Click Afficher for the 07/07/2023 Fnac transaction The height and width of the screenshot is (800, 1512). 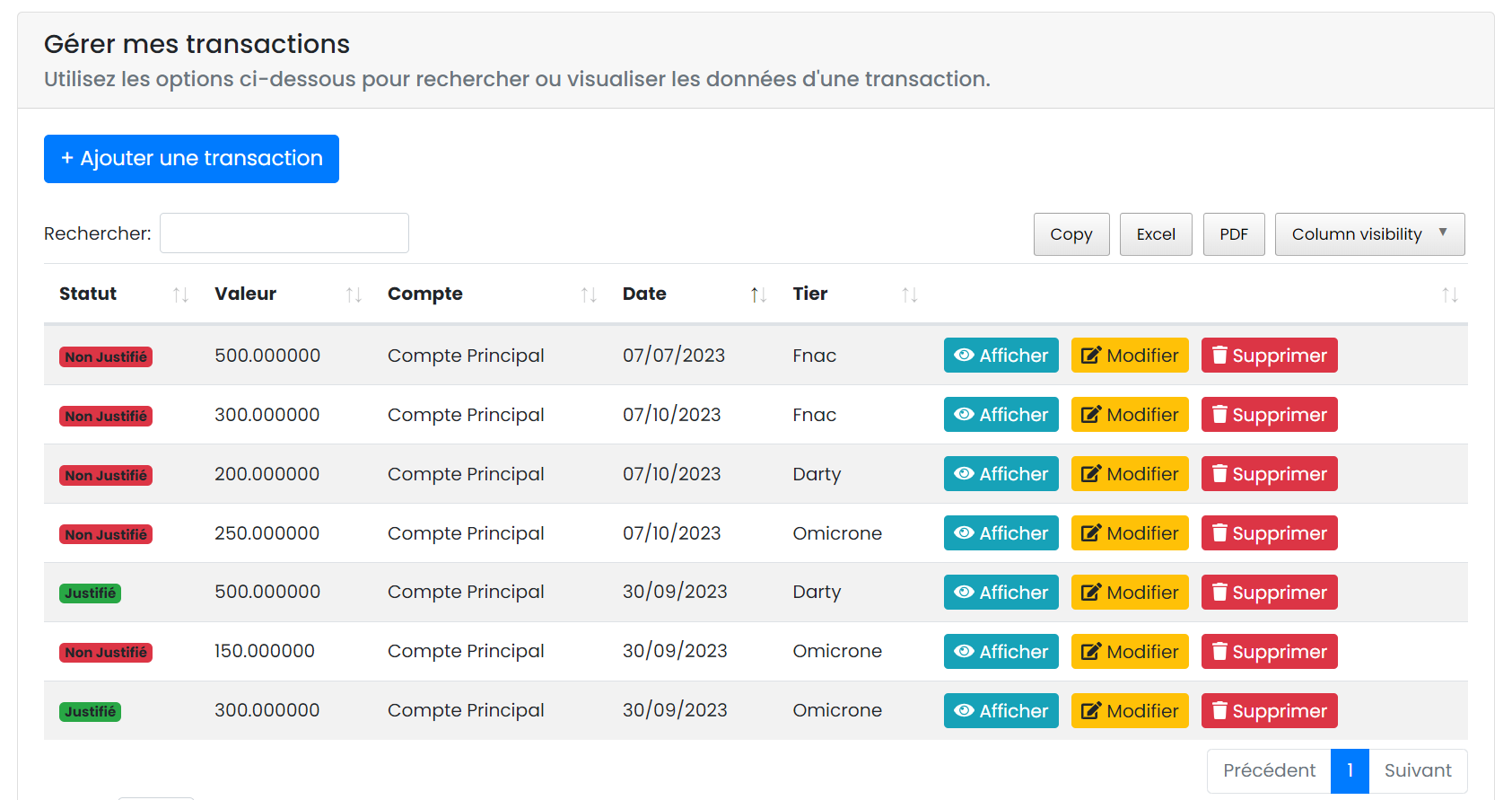[x=1001, y=356]
